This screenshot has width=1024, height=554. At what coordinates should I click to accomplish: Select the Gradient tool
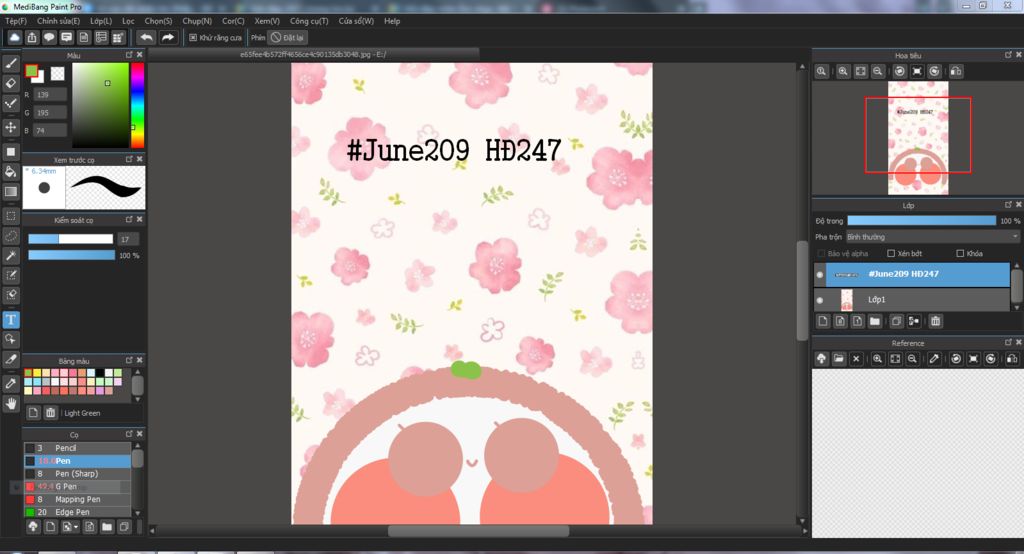pos(10,191)
